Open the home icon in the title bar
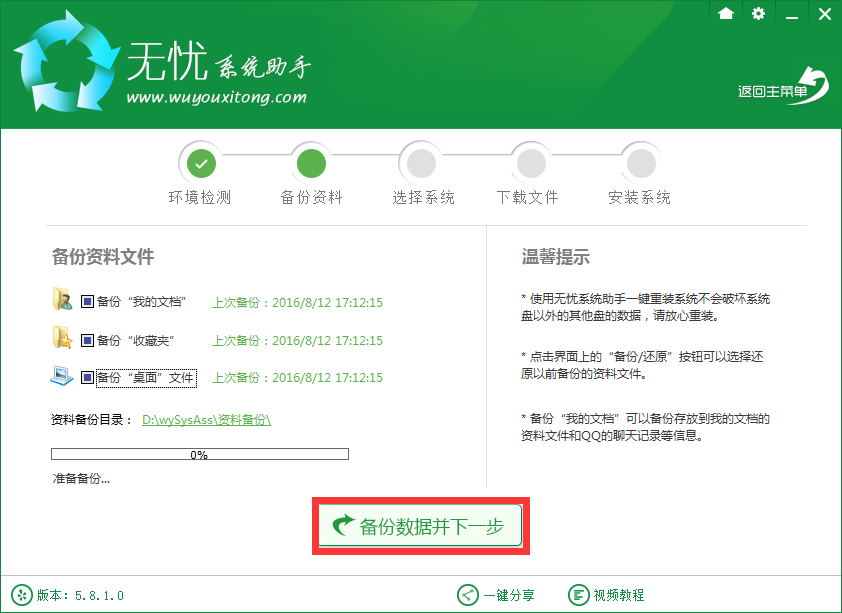Image resolution: width=842 pixels, height=613 pixels. [725, 14]
